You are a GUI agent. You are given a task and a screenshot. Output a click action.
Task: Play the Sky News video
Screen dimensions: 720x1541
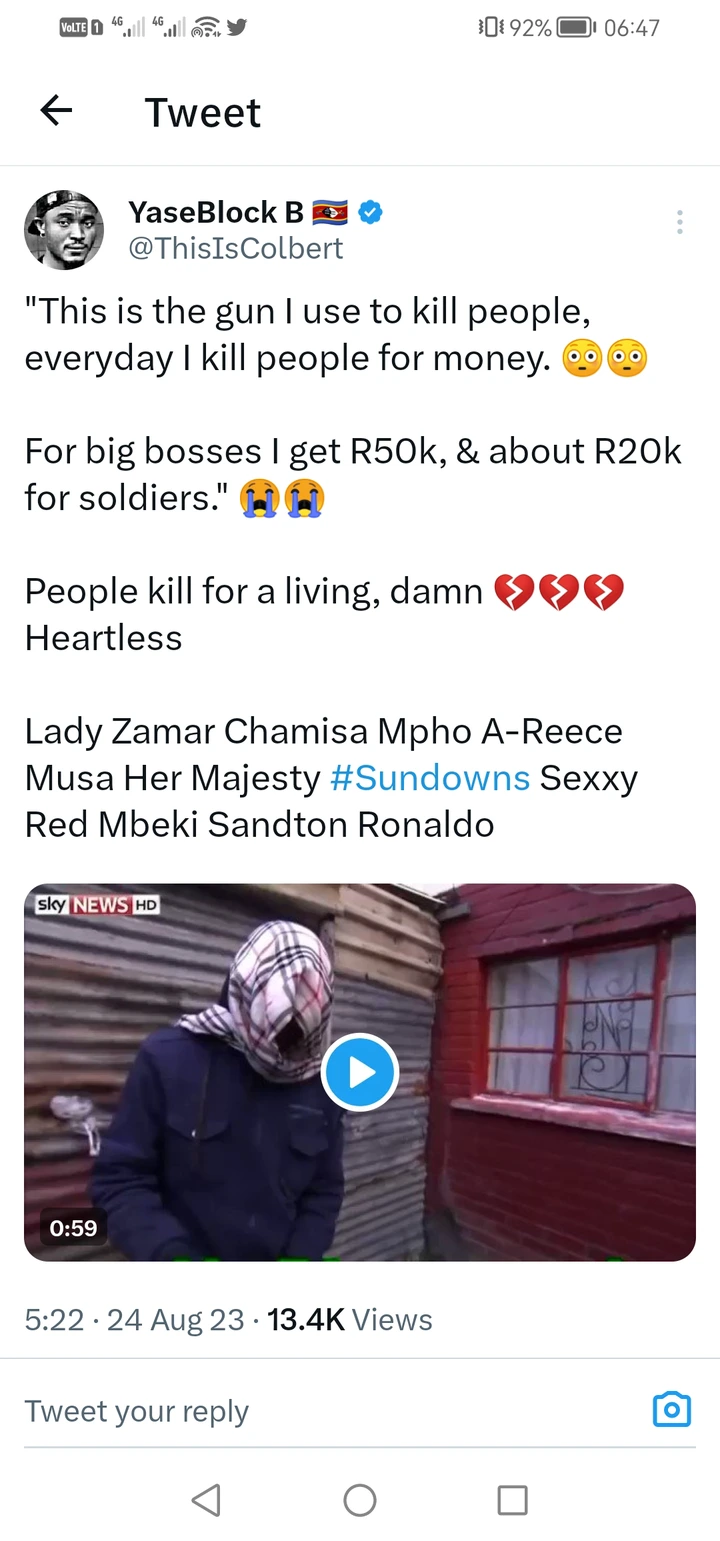pos(360,1072)
